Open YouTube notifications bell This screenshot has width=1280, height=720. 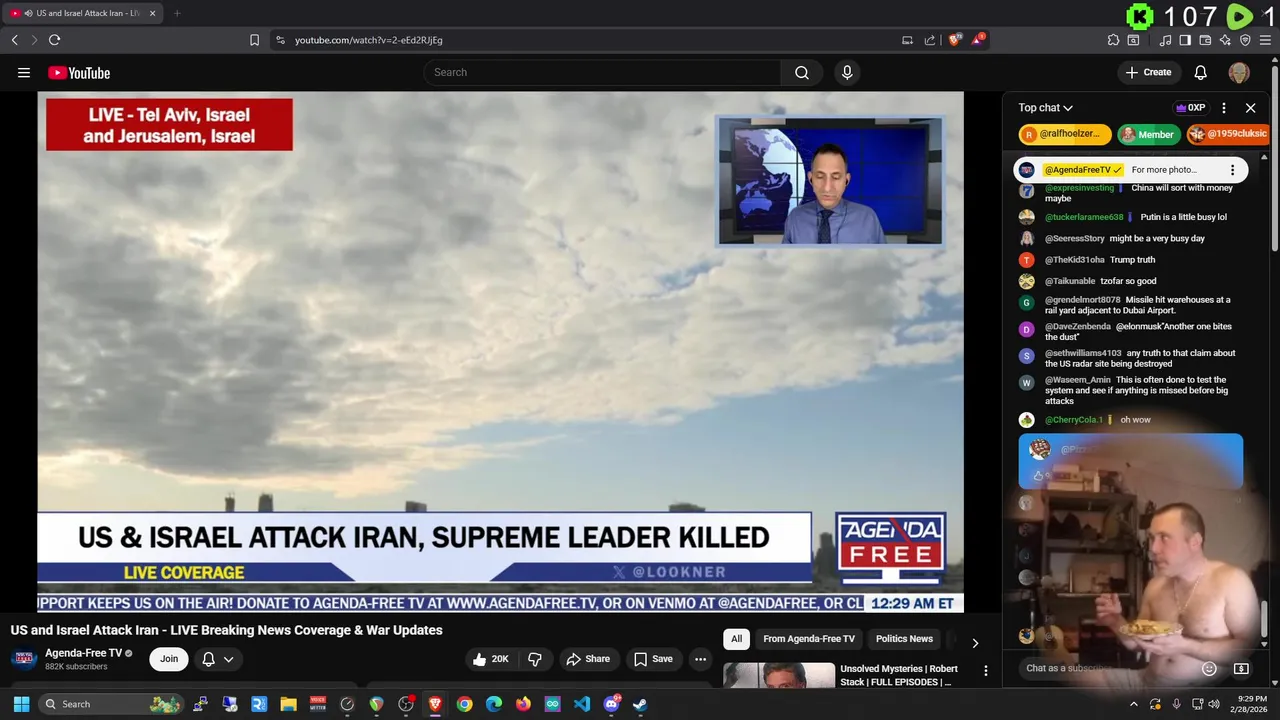[x=1200, y=72]
